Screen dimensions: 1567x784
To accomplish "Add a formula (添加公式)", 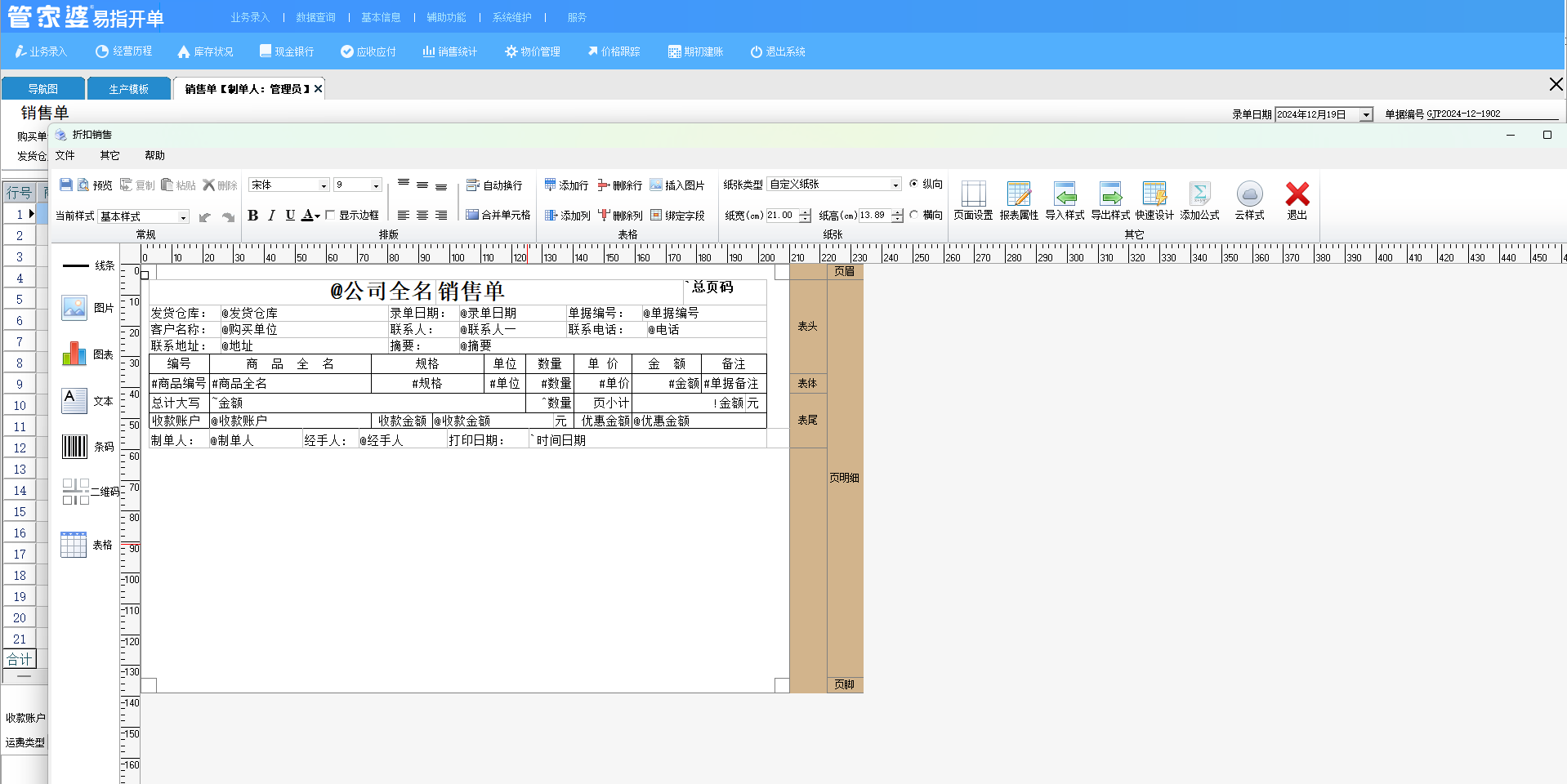I will [x=1199, y=201].
